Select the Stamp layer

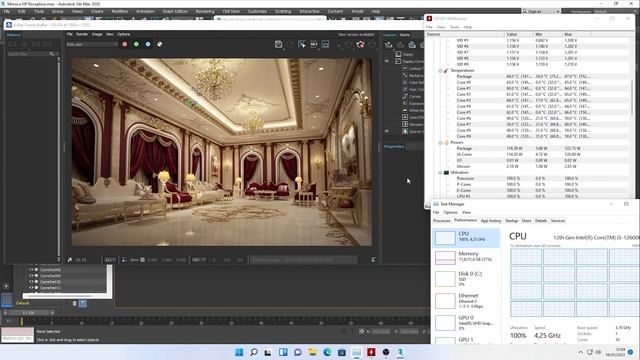(409, 54)
